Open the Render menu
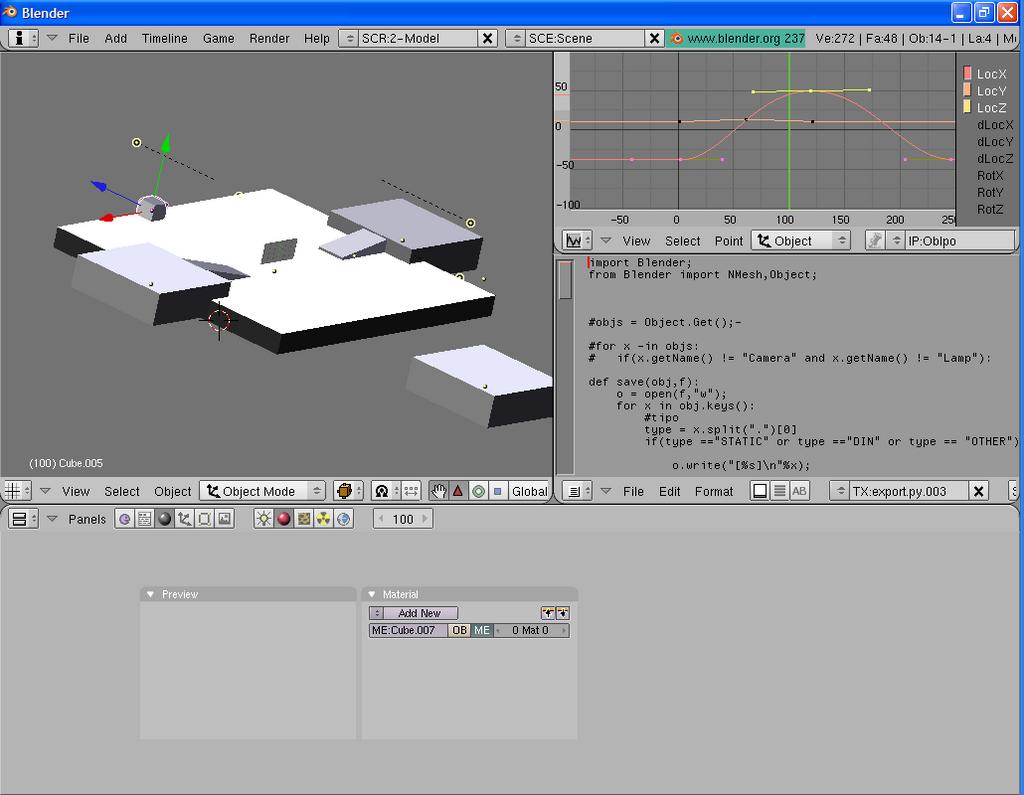The image size is (1024, 795). click(x=269, y=39)
